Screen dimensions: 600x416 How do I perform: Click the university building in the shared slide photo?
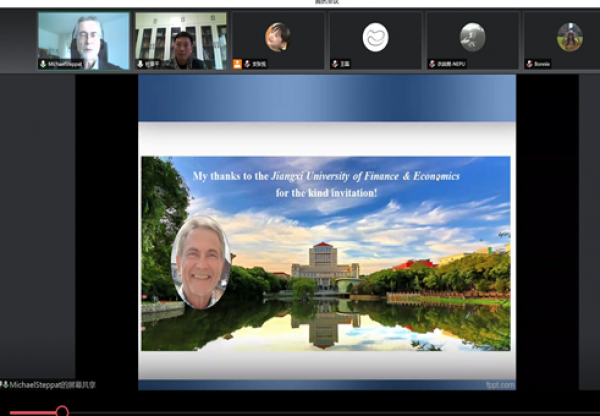click(x=324, y=265)
